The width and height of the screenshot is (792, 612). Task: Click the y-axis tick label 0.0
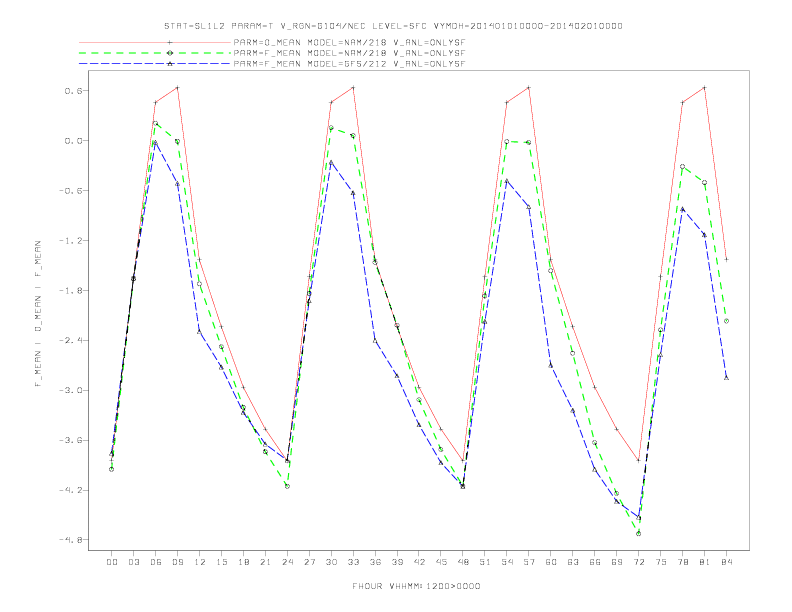pos(73,141)
